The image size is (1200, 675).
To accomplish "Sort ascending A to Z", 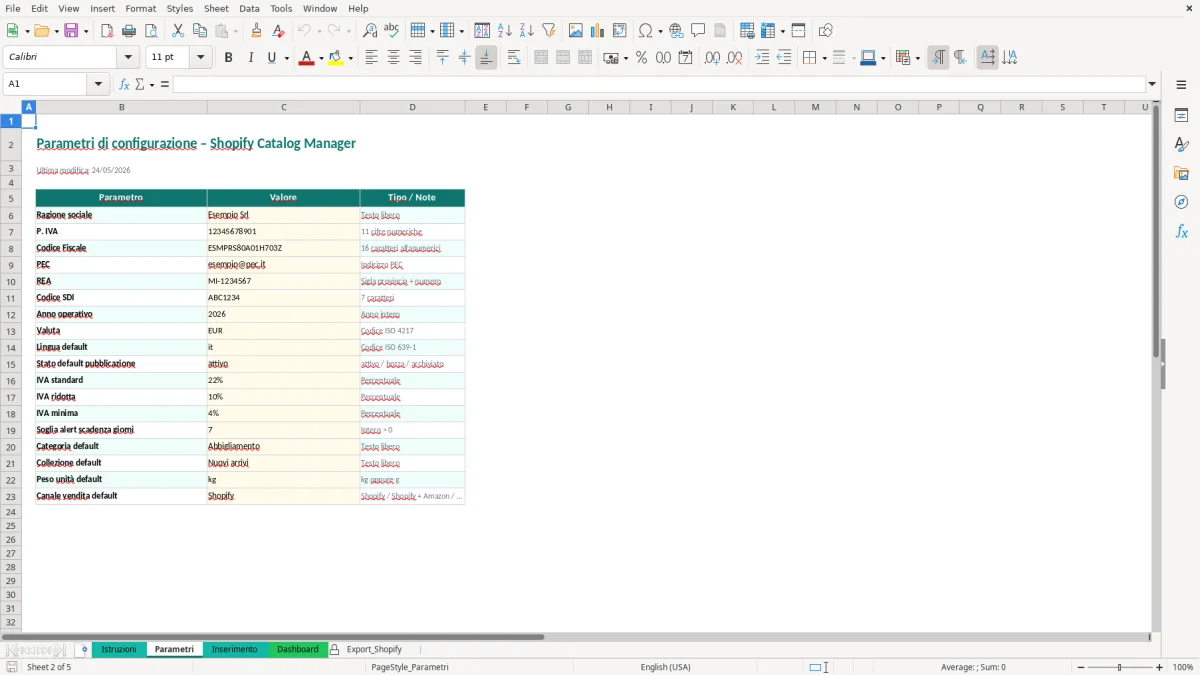I will coord(505,31).
